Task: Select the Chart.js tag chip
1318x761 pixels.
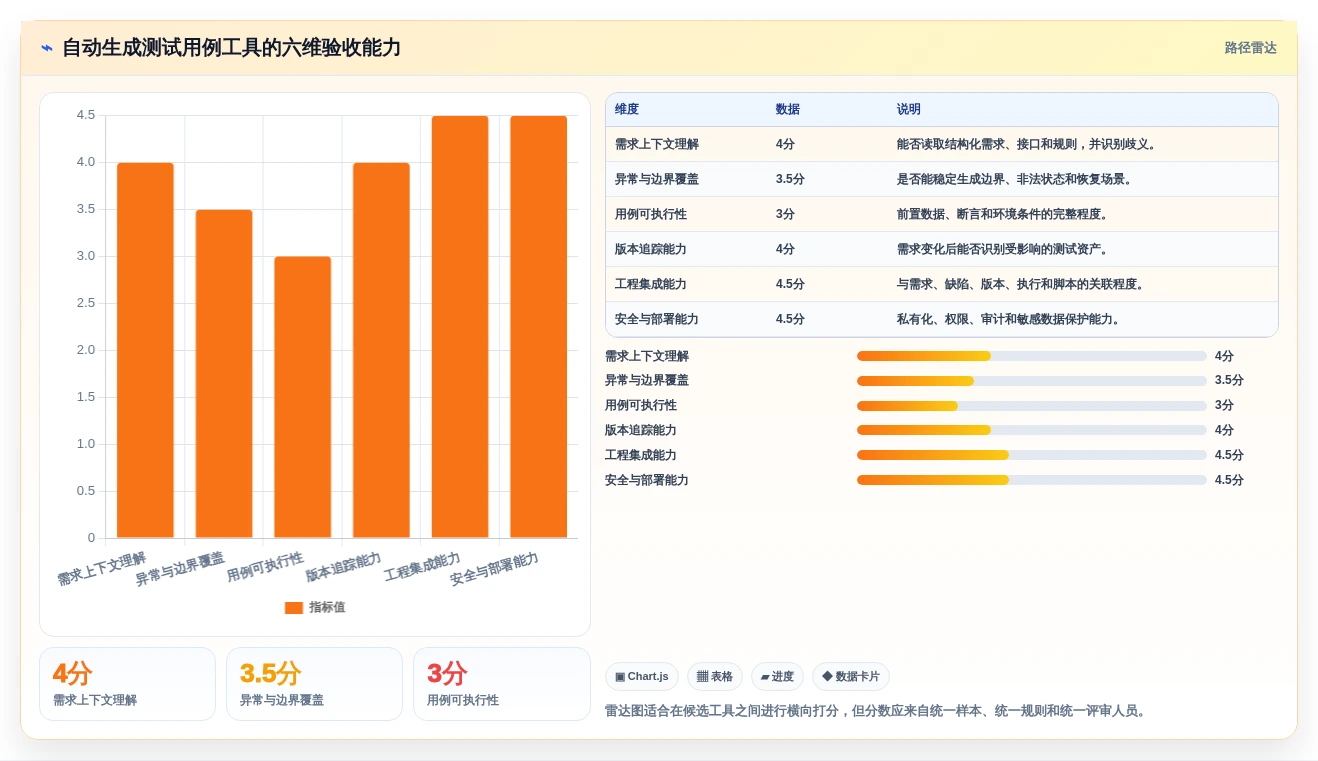Action: click(x=642, y=677)
